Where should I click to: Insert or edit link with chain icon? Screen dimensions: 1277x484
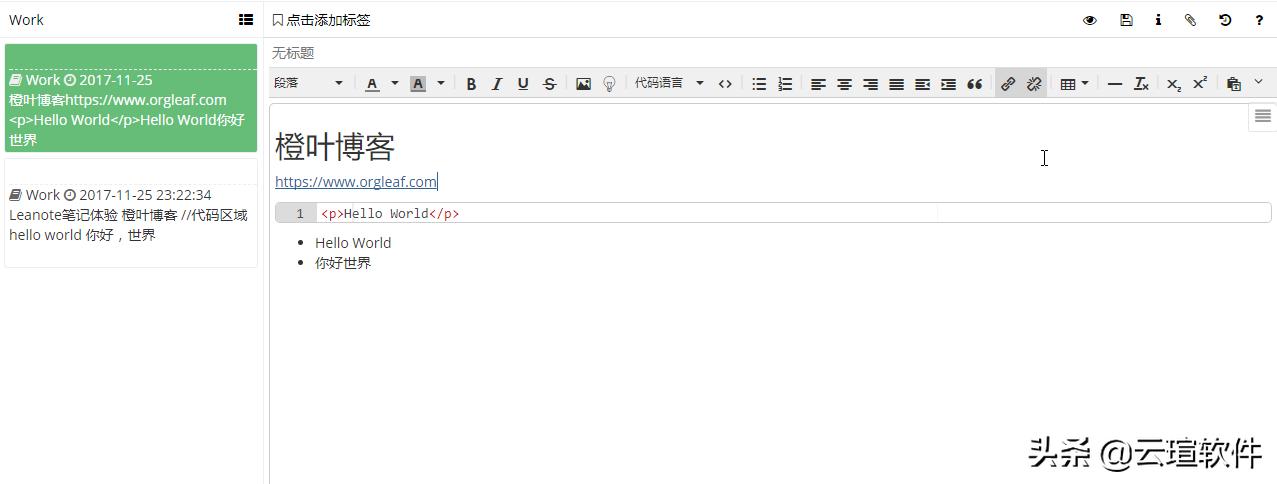(1008, 84)
